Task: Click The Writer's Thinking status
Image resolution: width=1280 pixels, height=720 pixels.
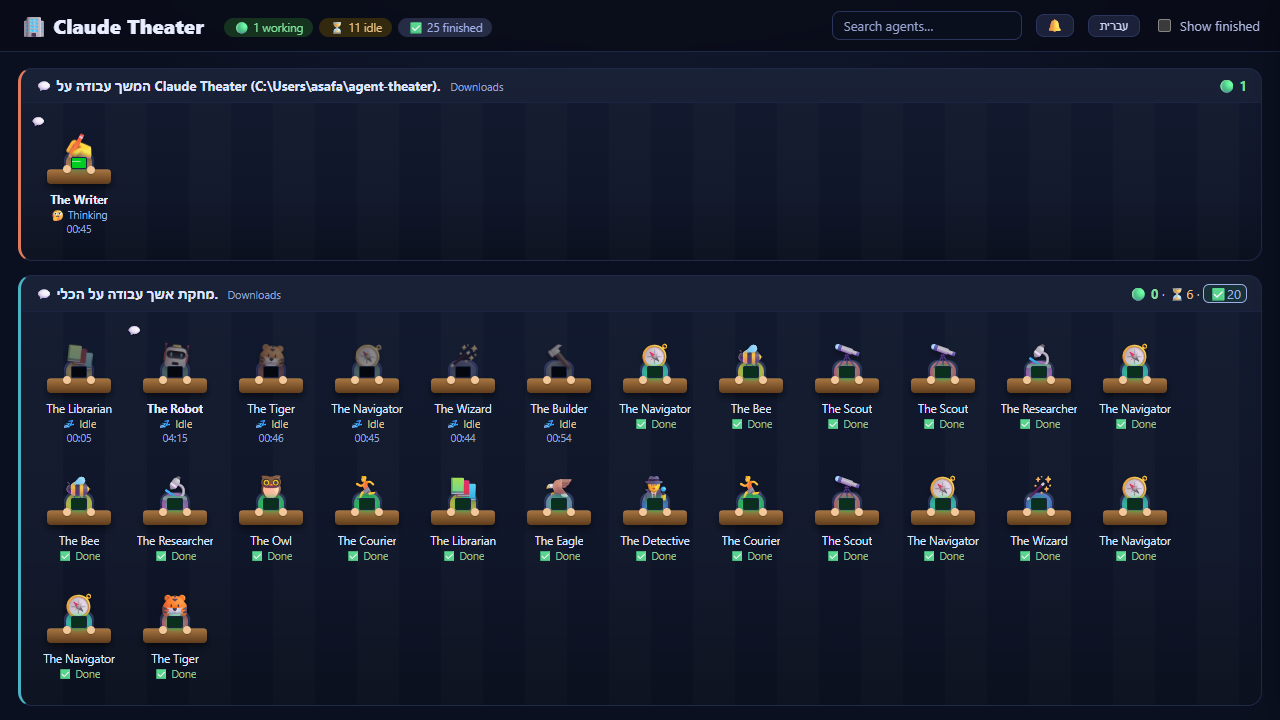Action: coord(79,215)
